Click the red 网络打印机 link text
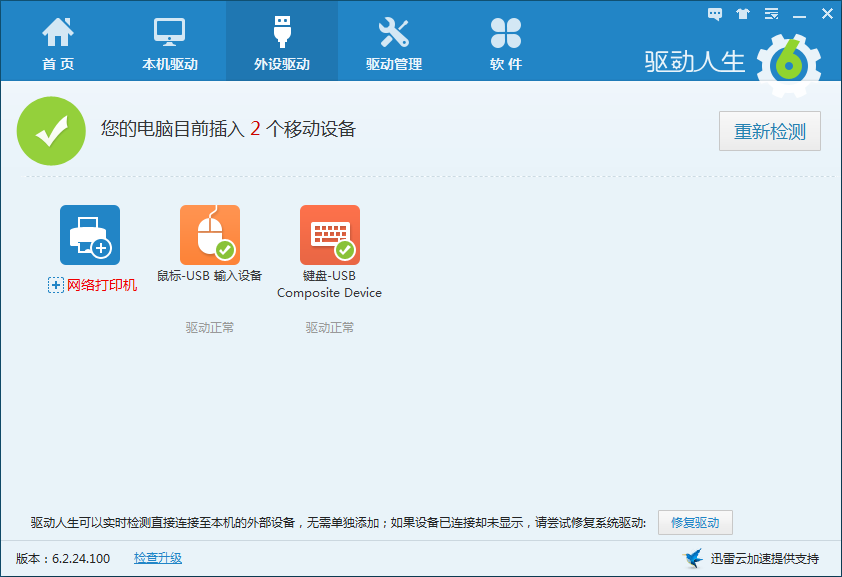Image resolution: width=842 pixels, height=577 pixels. pyautogui.click(x=102, y=286)
